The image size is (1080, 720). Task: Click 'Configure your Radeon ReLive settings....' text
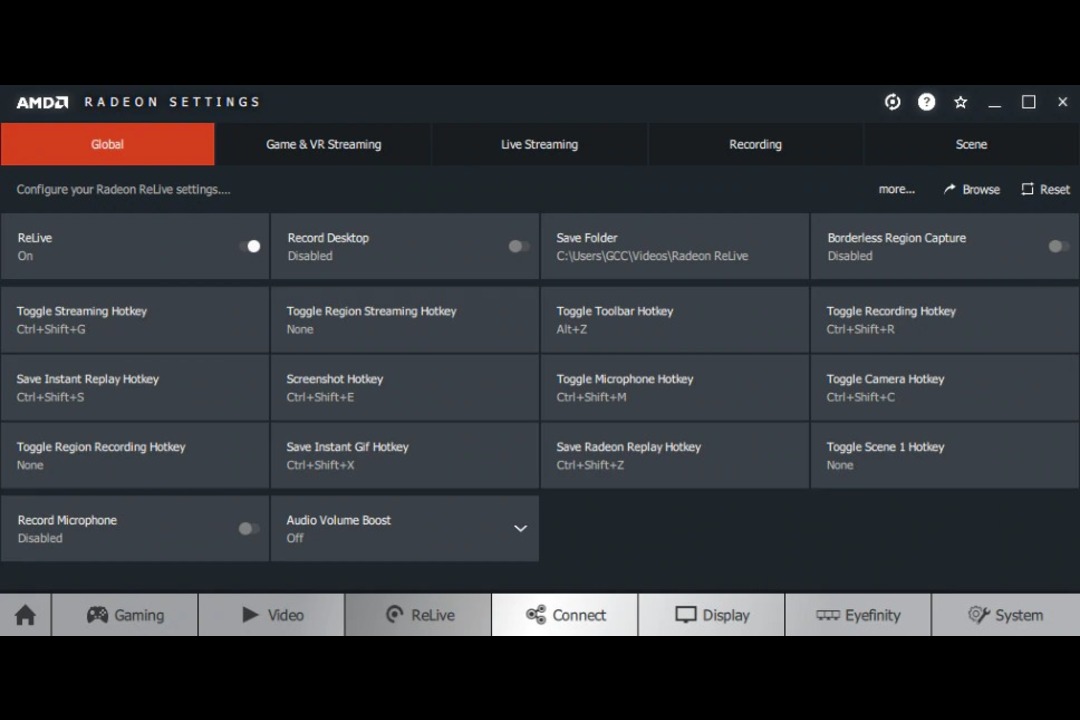point(123,189)
